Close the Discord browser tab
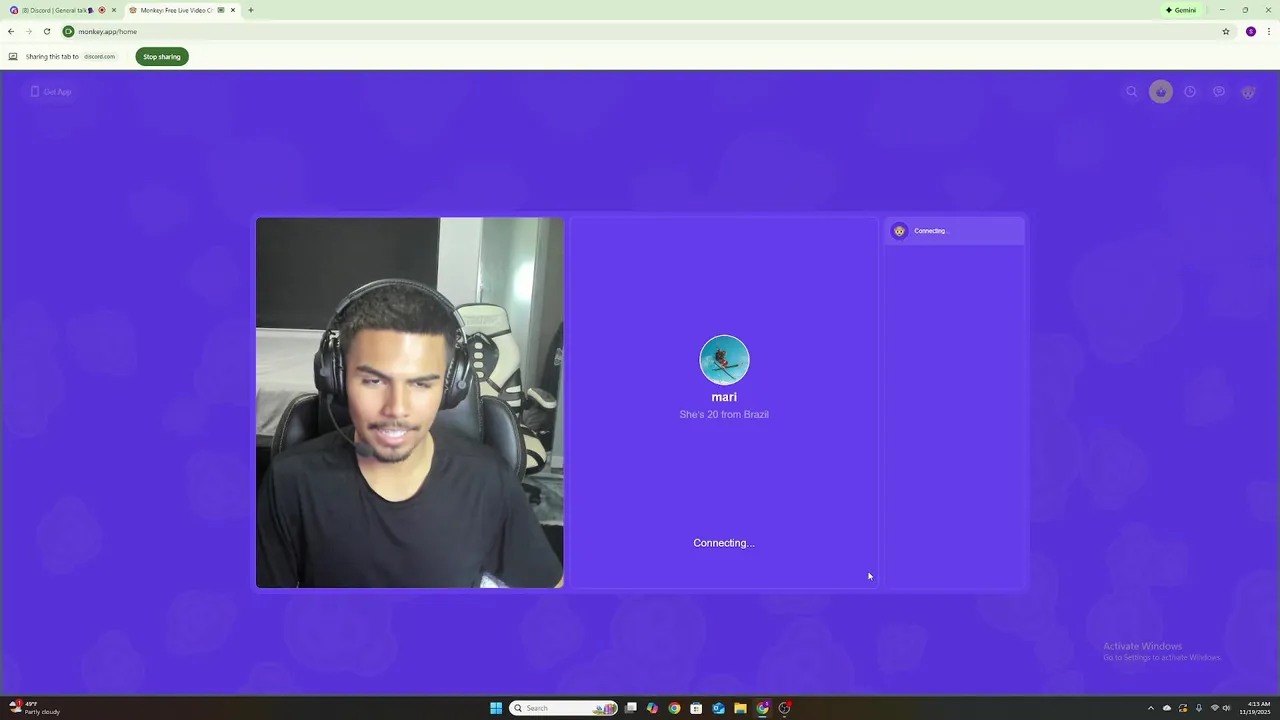Image resolution: width=1280 pixels, height=720 pixels. click(113, 10)
